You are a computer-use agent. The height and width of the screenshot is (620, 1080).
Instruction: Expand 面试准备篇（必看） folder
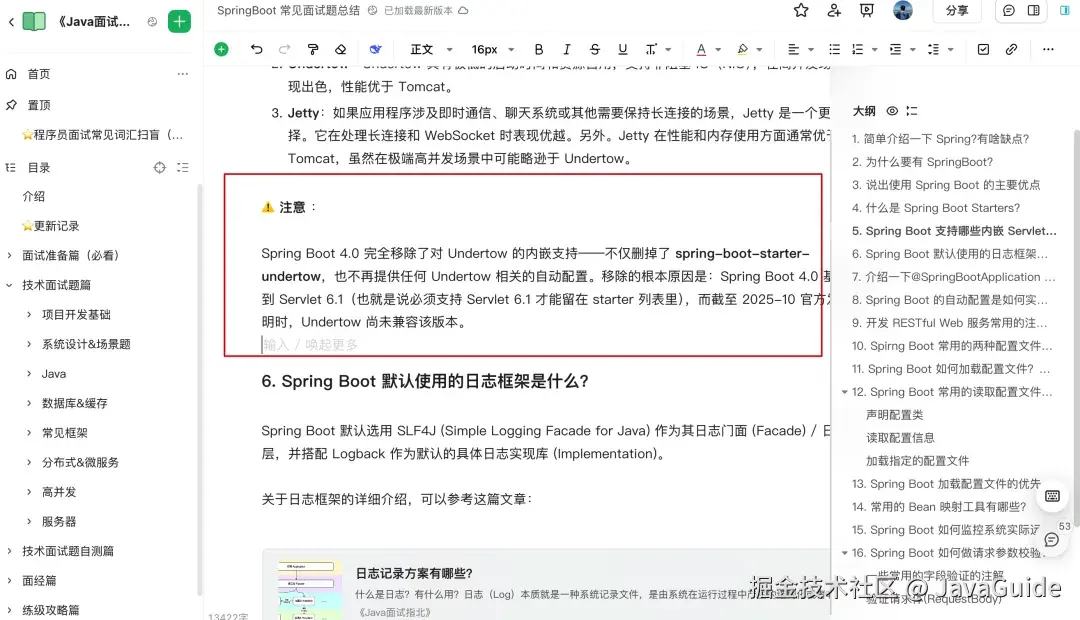click(x=10, y=256)
